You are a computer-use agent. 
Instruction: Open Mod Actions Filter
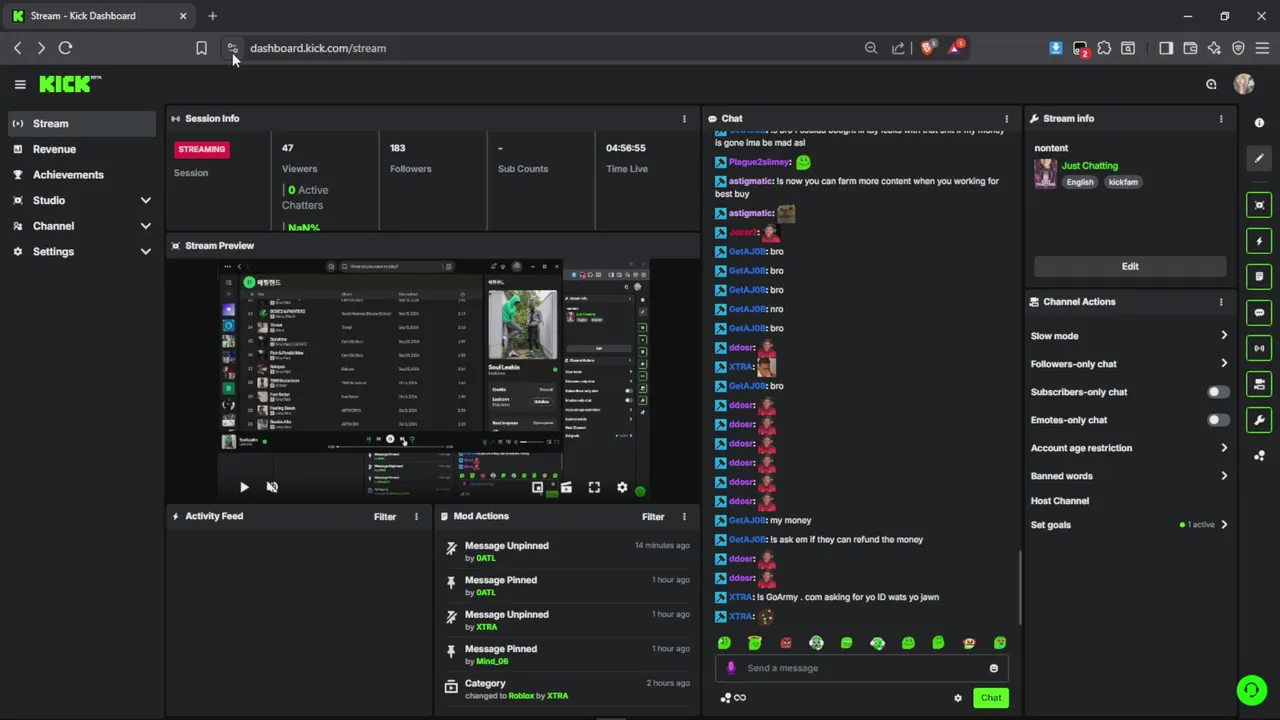click(x=653, y=517)
